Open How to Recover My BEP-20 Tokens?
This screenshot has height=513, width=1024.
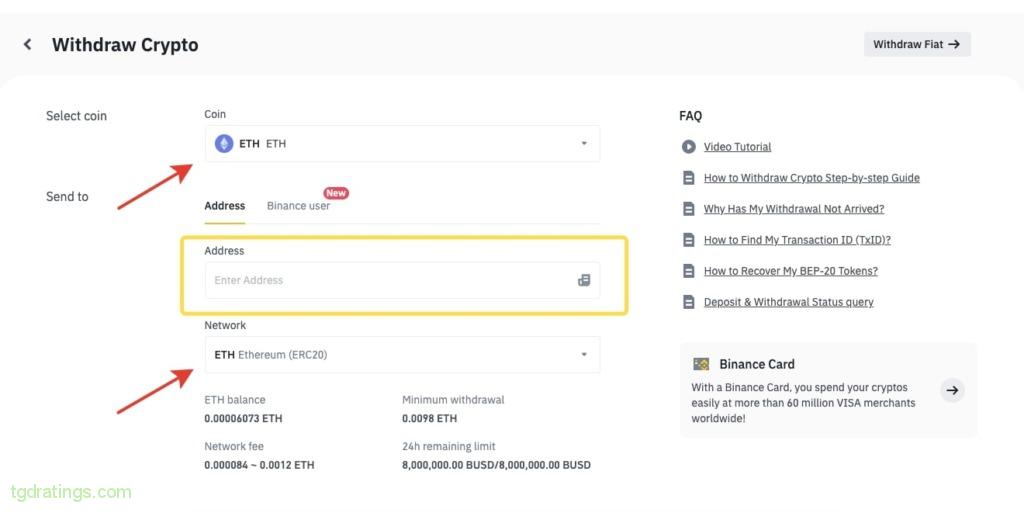790,271
